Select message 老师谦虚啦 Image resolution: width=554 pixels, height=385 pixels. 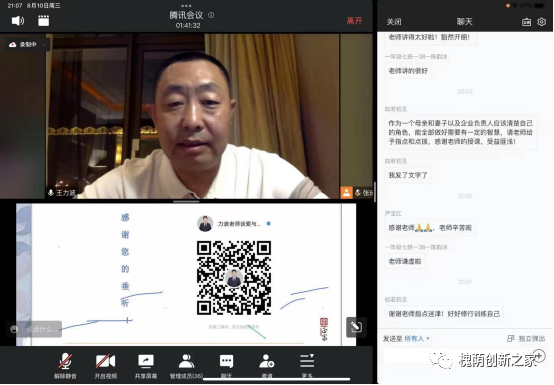coord(405,261)
